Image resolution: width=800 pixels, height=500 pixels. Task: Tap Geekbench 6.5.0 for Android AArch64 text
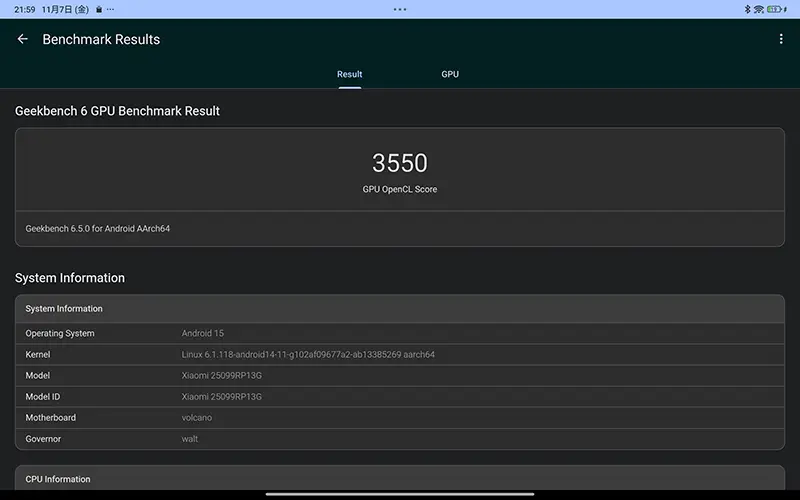(97, 229)
